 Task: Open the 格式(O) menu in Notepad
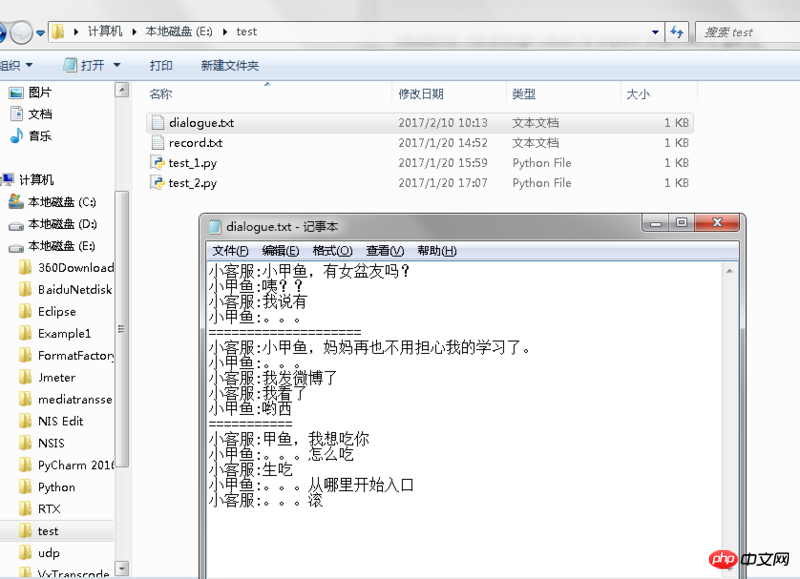[332, 251]
